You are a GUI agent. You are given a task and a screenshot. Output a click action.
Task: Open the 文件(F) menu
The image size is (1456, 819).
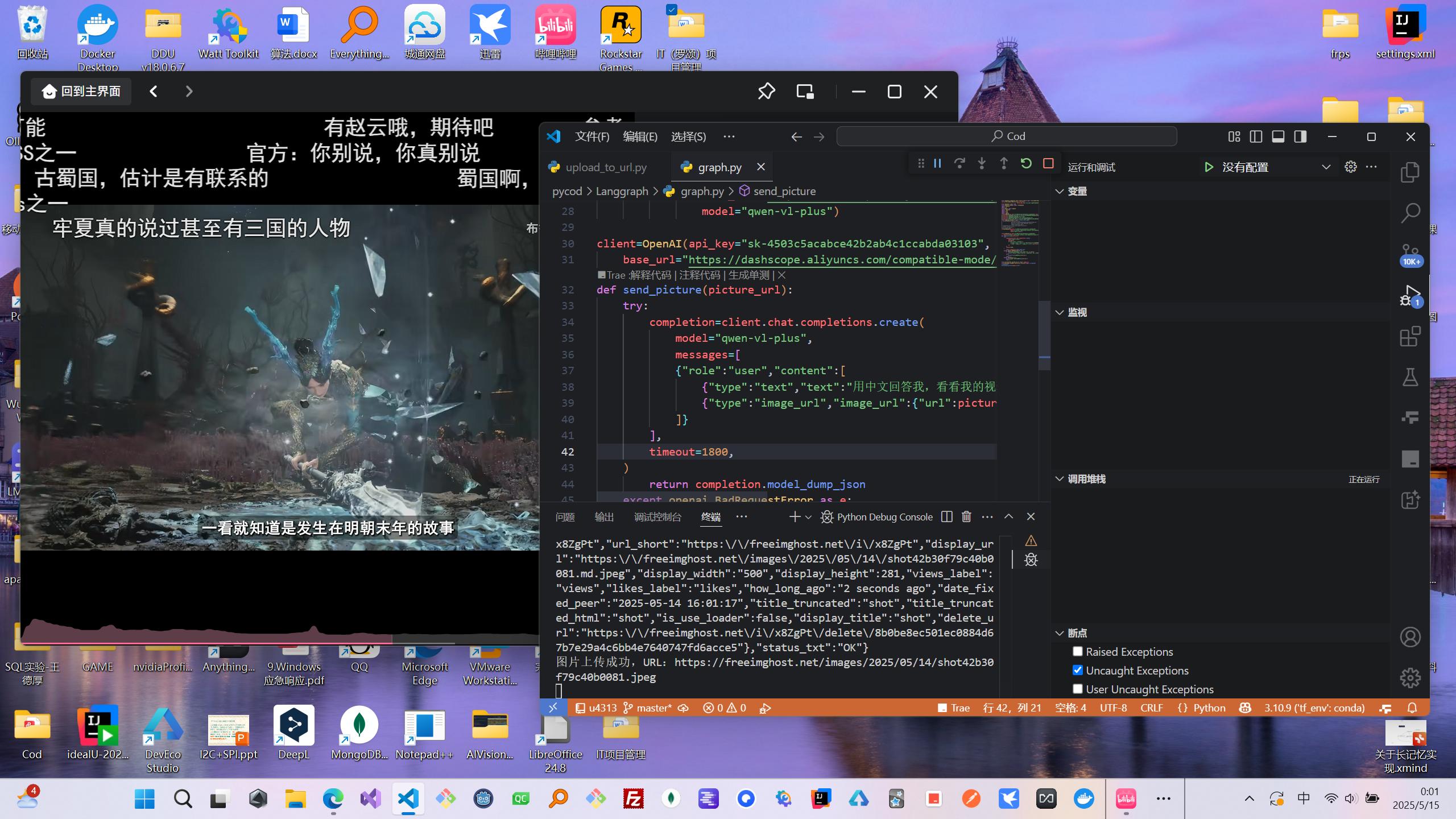[592, 136]
